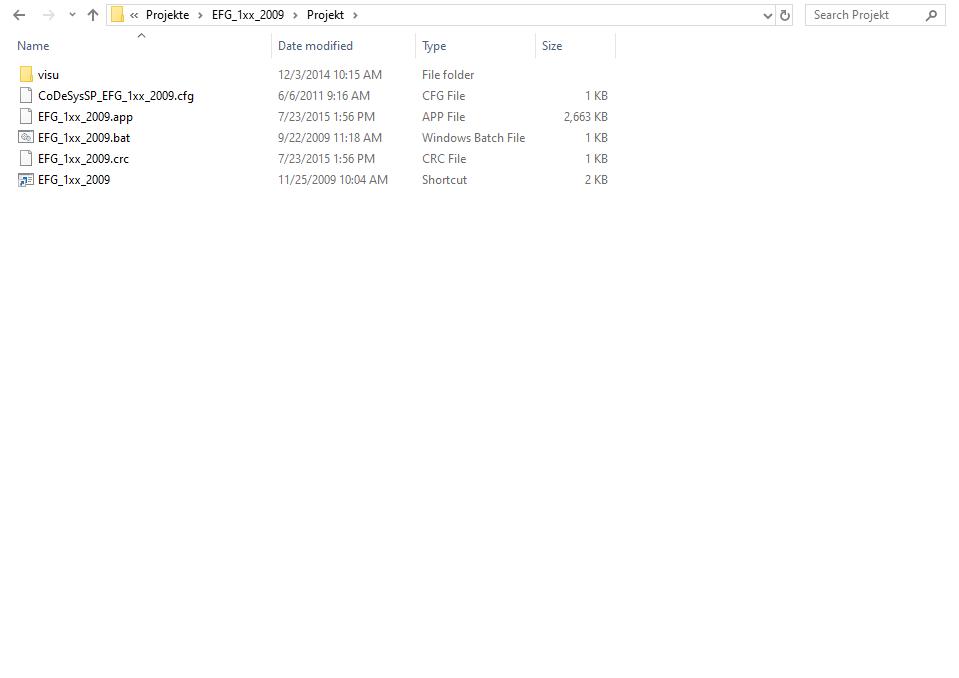Click the 2,663 KB size value
This screenshot has height=678, width=959.
(x=585, y=116)
